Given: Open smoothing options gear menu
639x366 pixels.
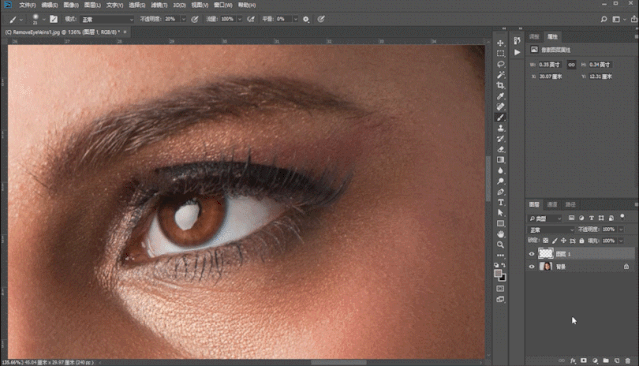Looking at the screenshot, I should tap(306, 19).
